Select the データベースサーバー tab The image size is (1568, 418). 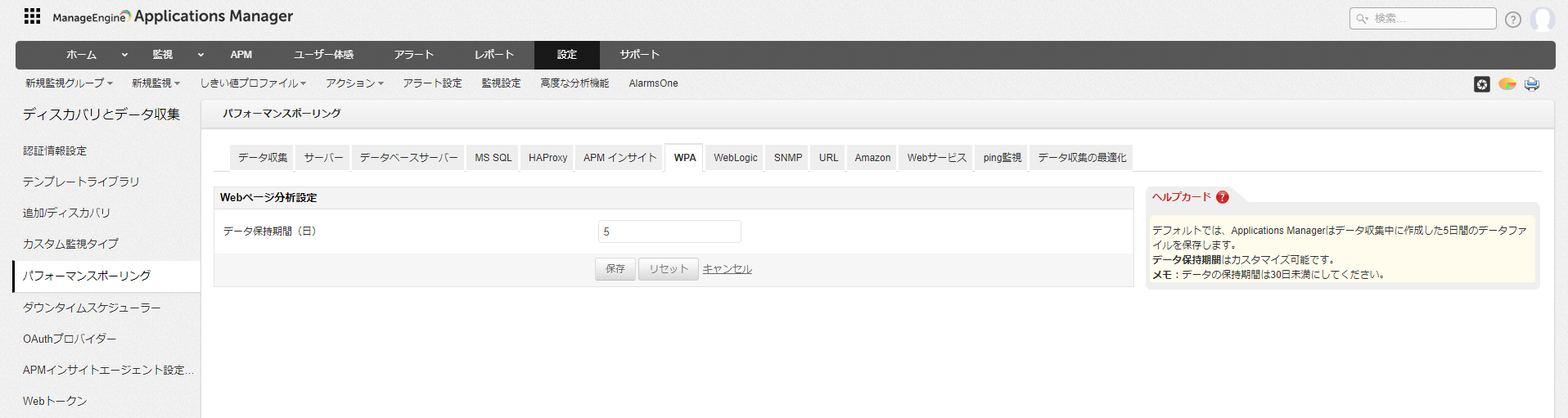[408, 158]
